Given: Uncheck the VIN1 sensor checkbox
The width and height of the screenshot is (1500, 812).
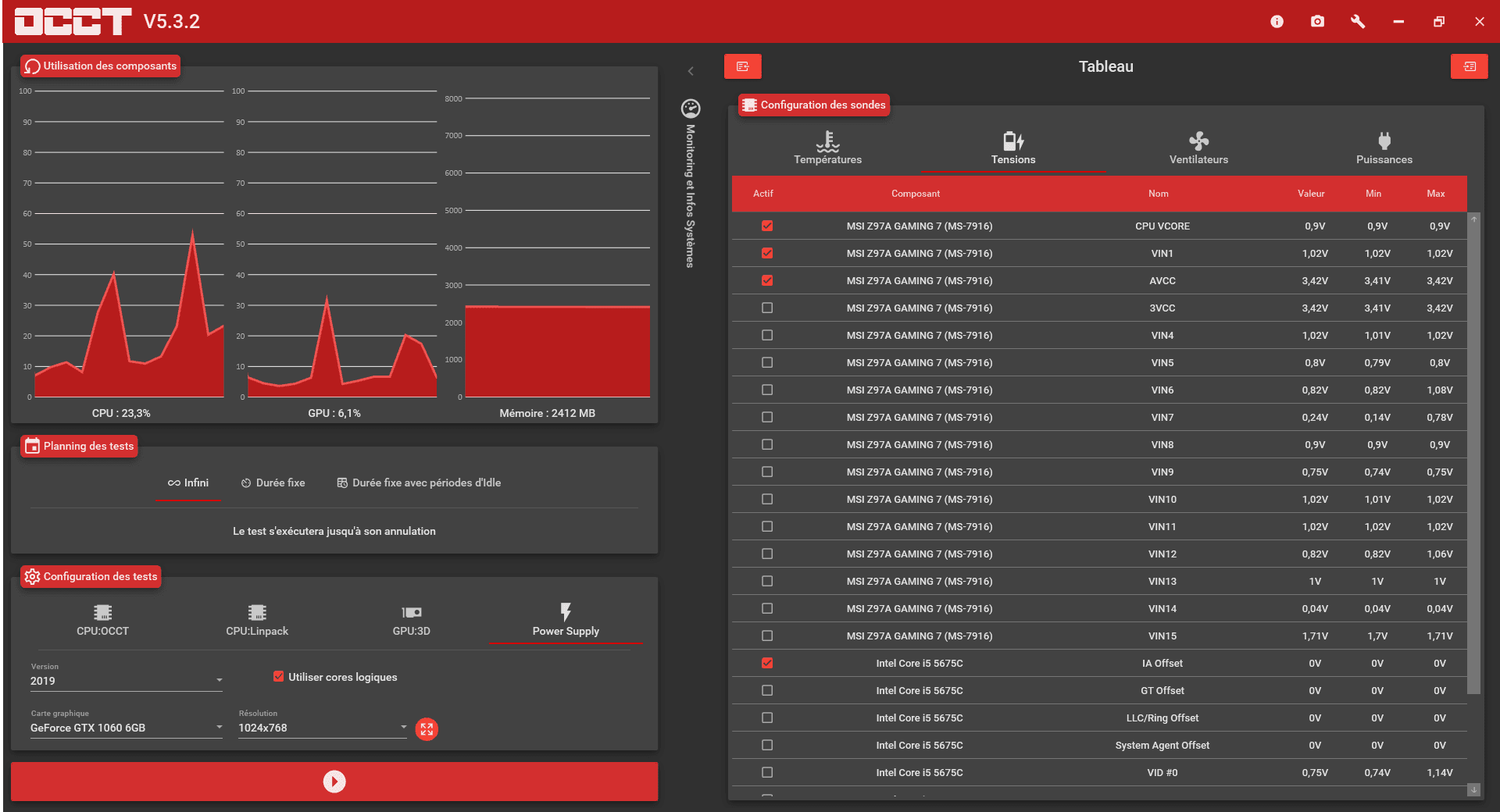Looking at the screenshot, I should tap(767, 253).
